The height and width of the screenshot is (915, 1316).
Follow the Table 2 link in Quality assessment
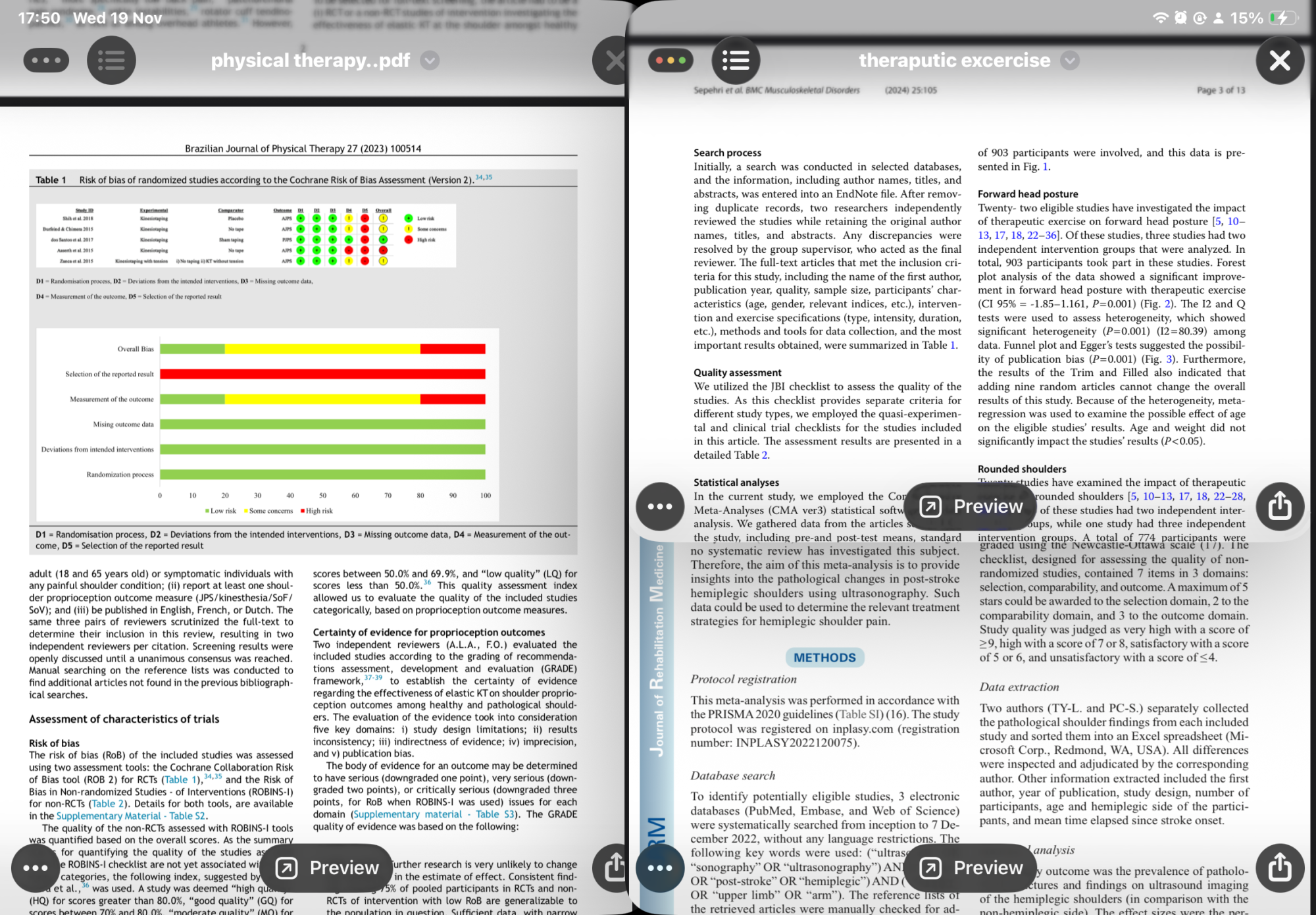(765, 455)
